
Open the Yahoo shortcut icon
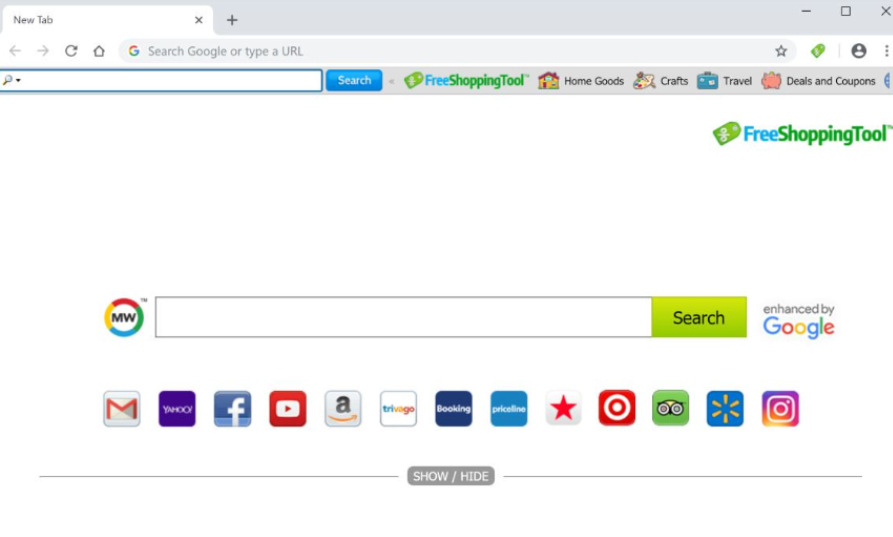click(177, 408)
